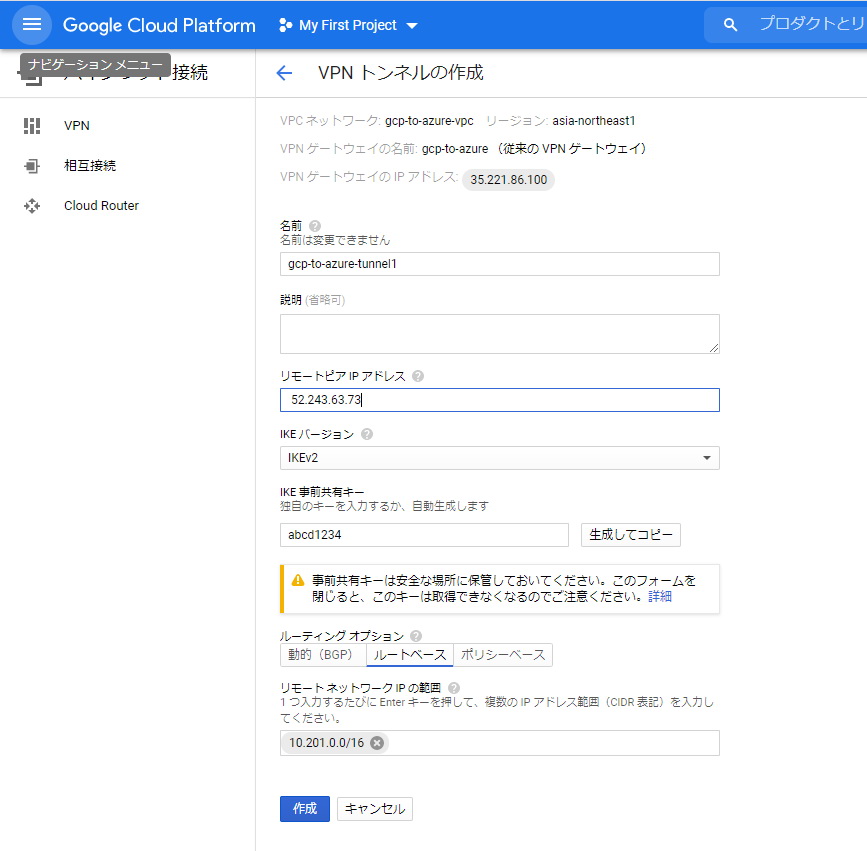Click the search magnifier icon
867x851 pixels.
click(730, 25)
